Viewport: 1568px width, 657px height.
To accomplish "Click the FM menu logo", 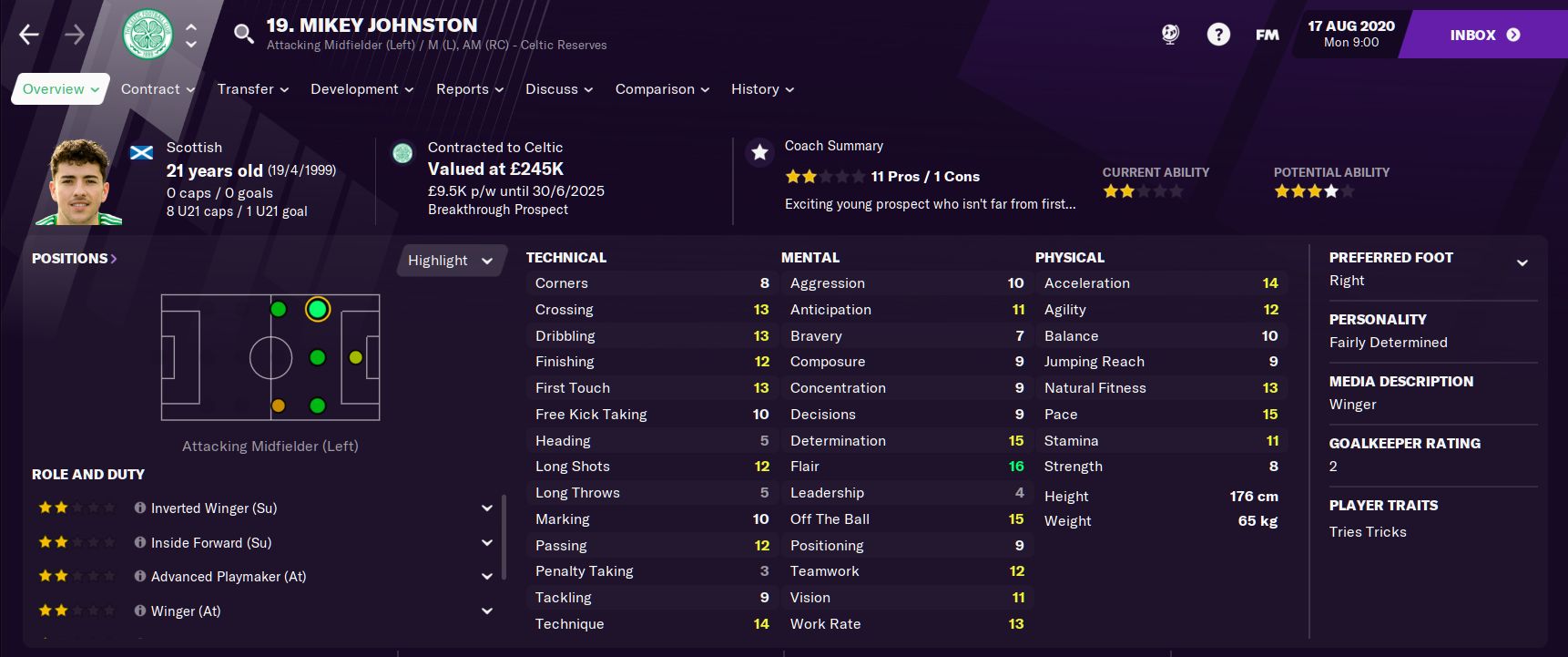I will pos(1267,35).
